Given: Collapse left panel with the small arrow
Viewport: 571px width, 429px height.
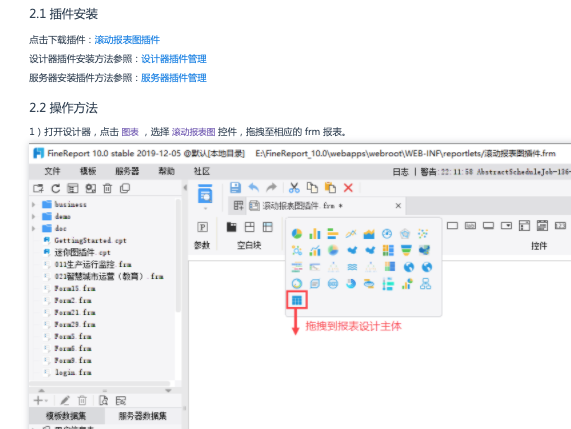Looking at the screenshot, I should [x=185, y=188].
